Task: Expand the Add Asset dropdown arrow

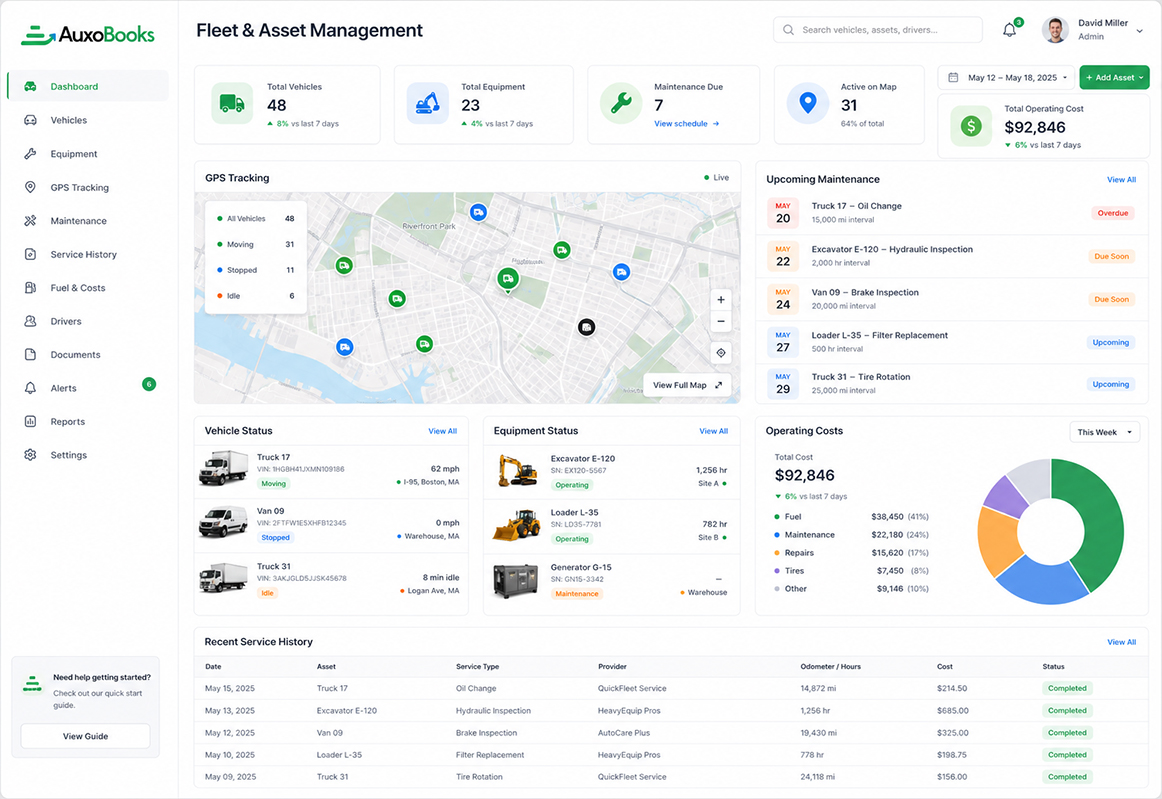Action: (1141, 77)
